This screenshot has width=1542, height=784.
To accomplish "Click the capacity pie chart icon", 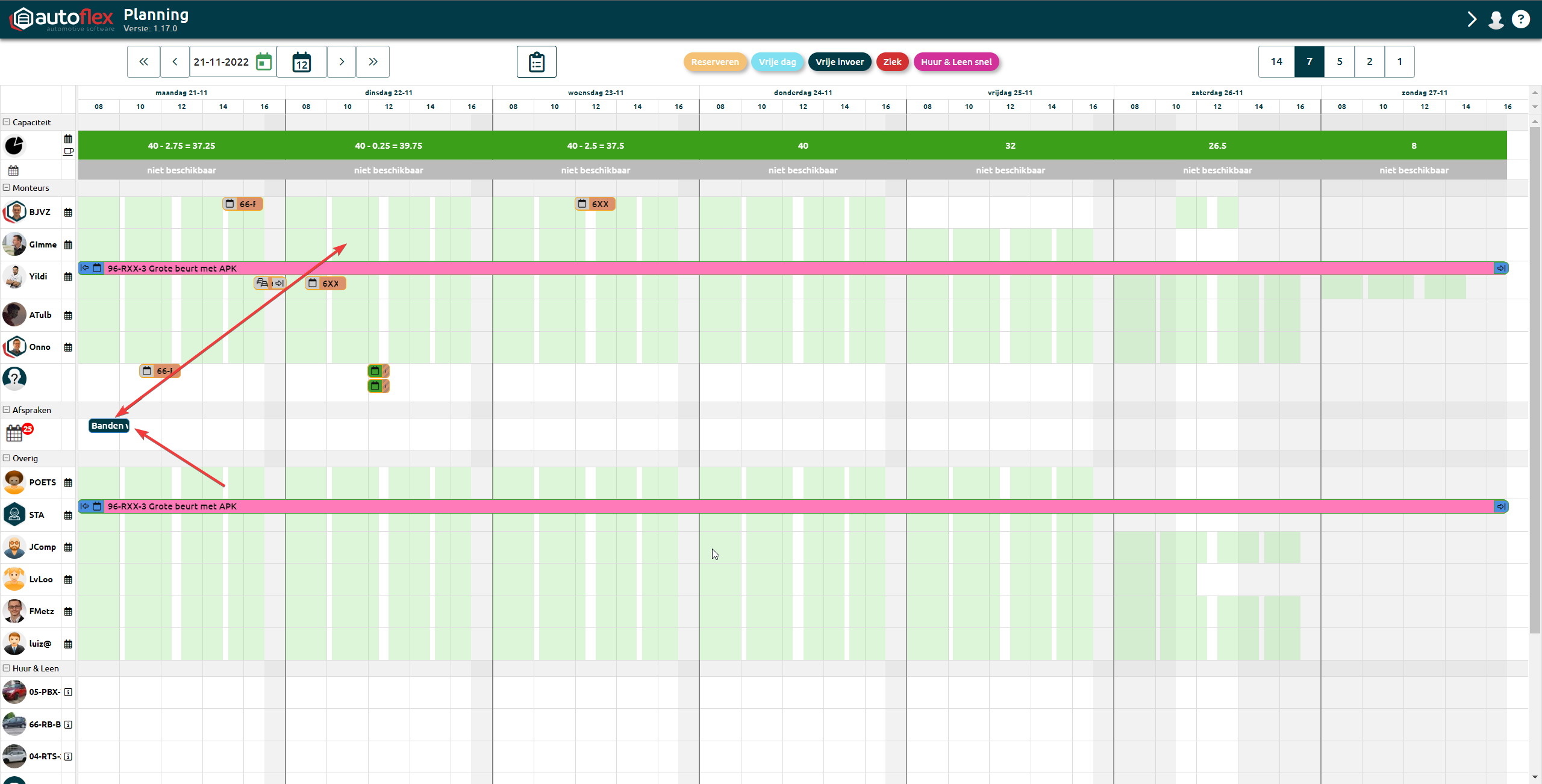I will (x=14, y=145).
